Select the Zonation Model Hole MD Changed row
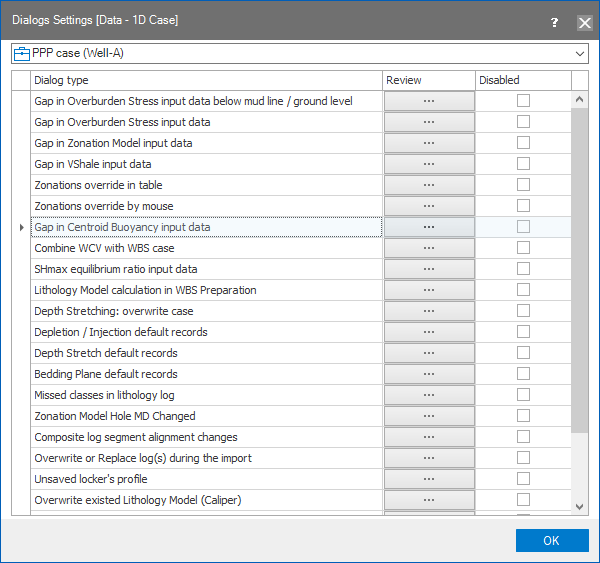The image size is (600, 563). tap(205, 416)
